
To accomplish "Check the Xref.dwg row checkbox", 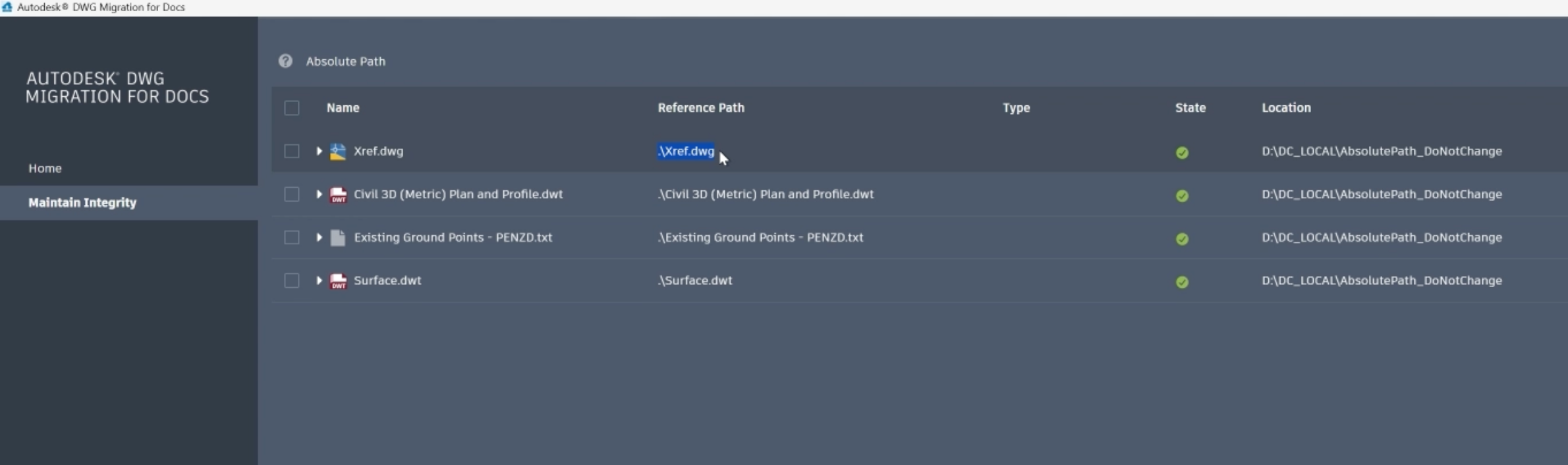I will click(x=292, y=151).
